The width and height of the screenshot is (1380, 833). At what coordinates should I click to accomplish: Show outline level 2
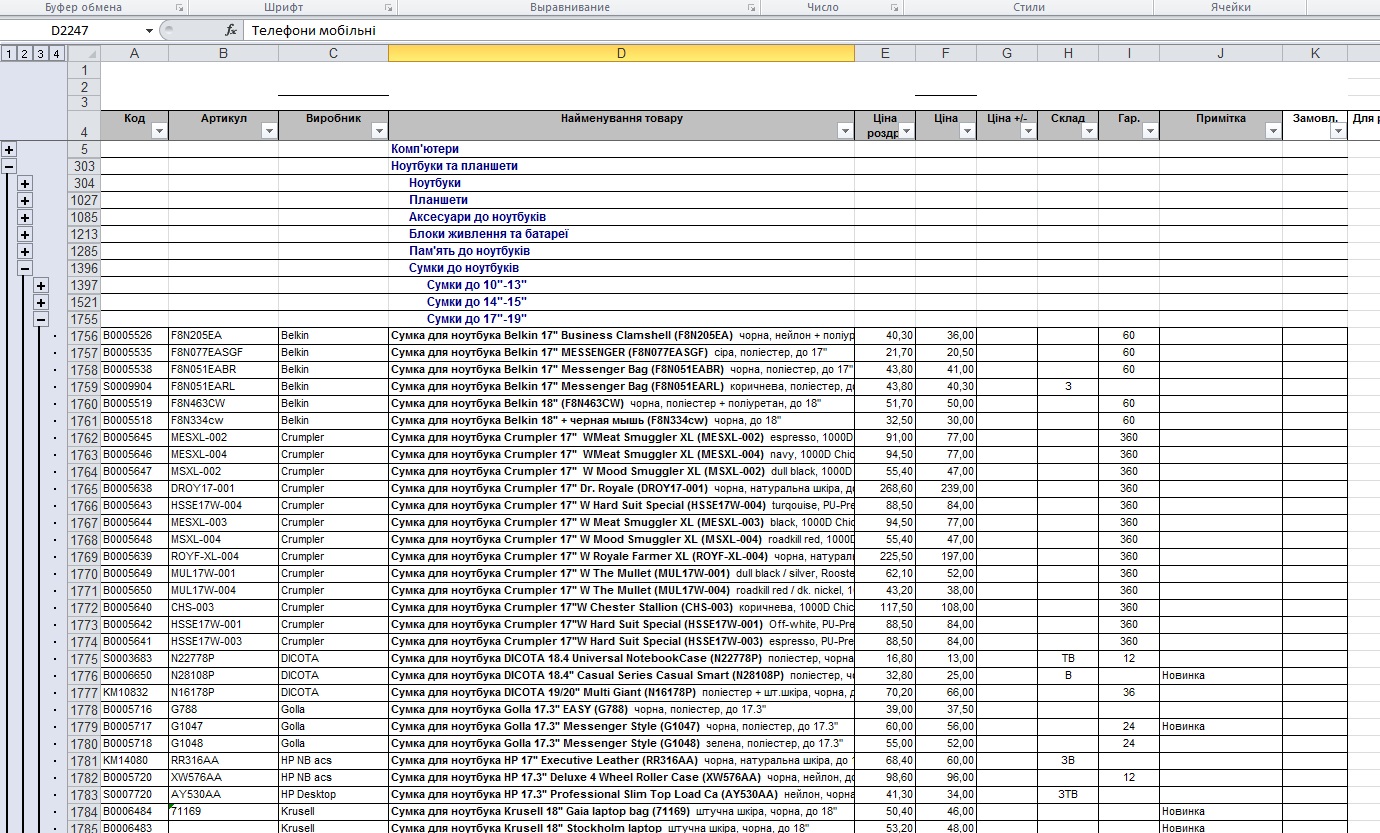click(x=25, y=54)
